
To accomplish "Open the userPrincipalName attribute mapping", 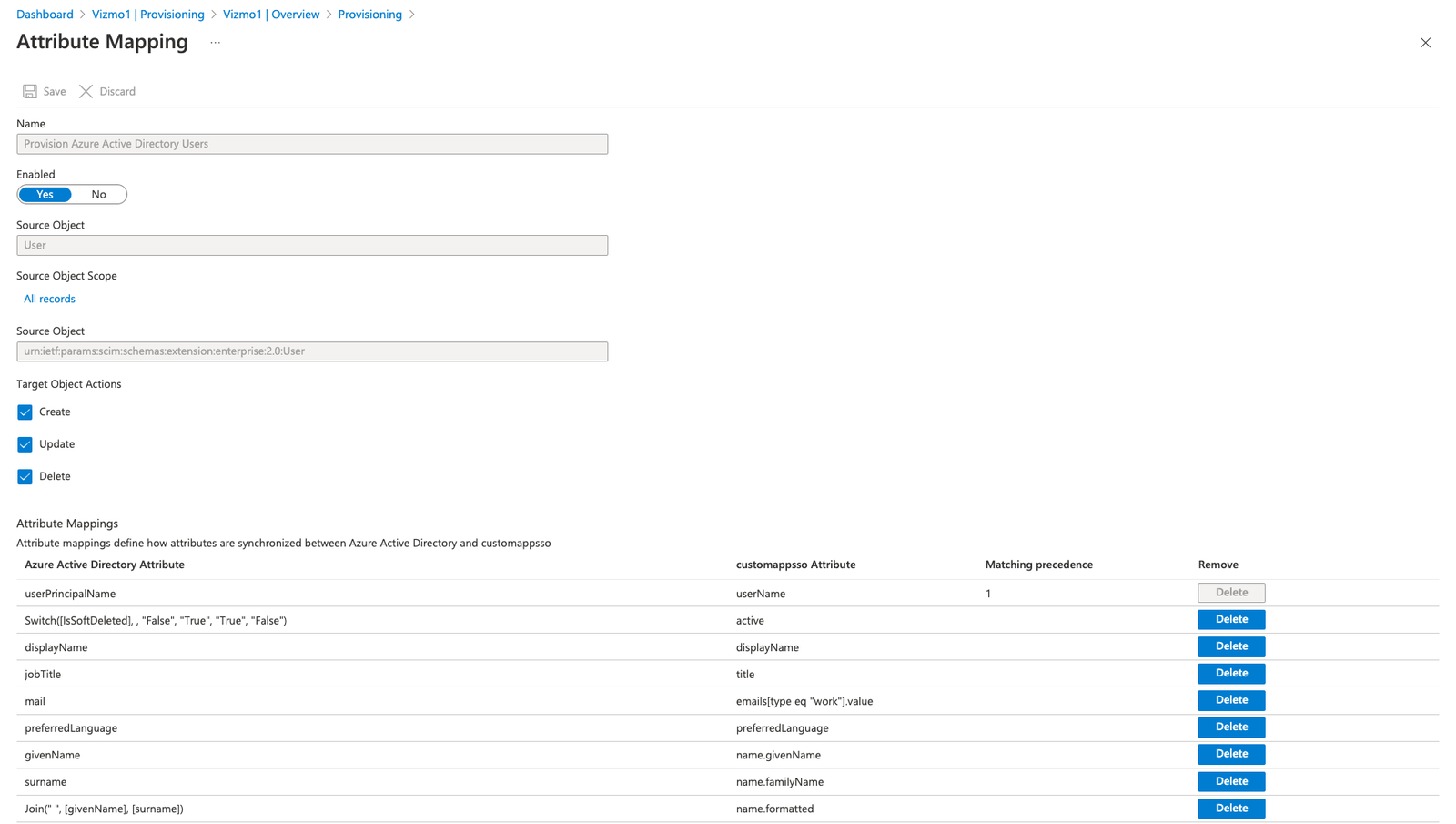I will 70,594.
